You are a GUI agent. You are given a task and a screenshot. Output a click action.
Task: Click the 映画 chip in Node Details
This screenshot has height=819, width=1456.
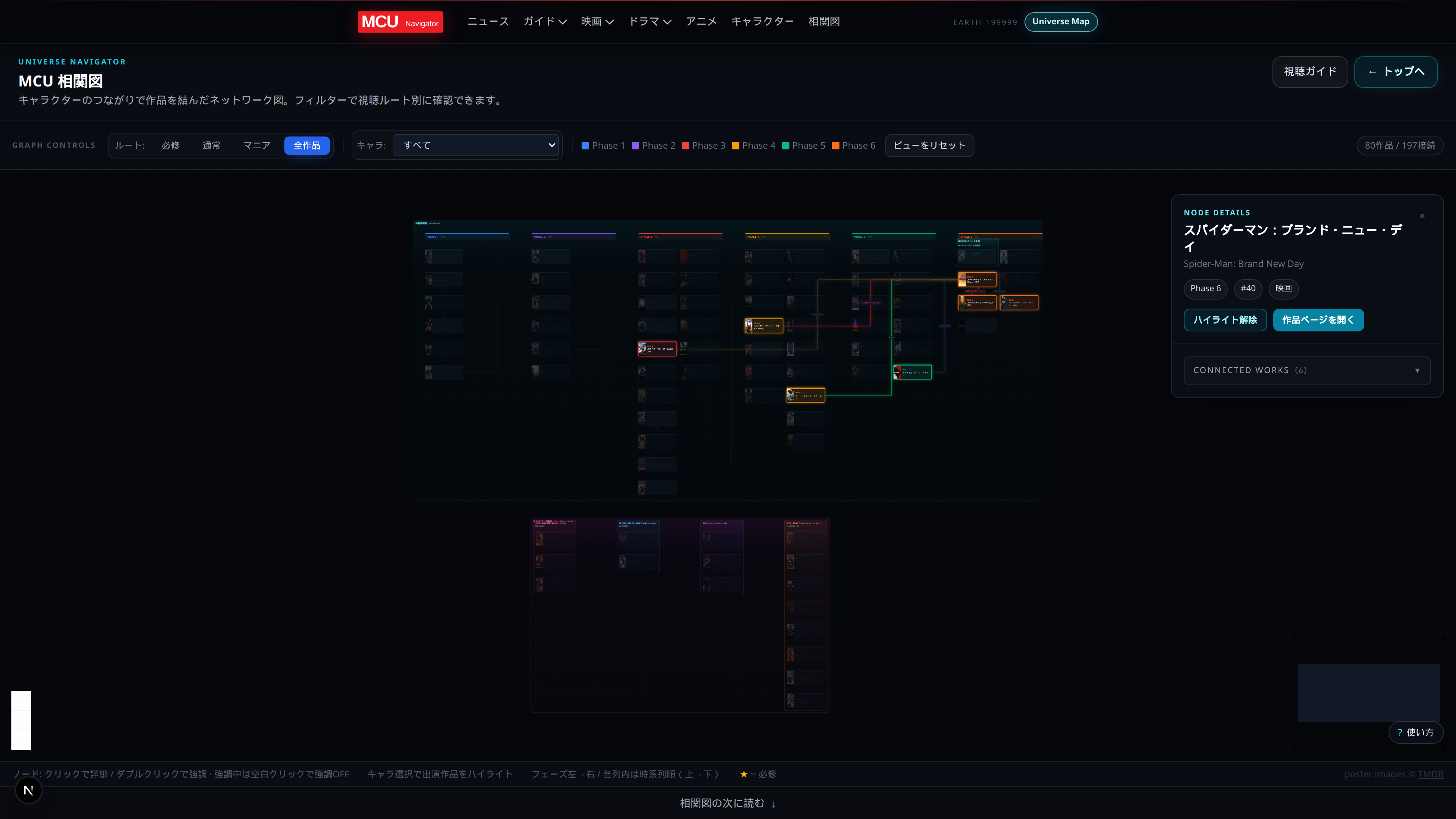[x=1283, y=288]
